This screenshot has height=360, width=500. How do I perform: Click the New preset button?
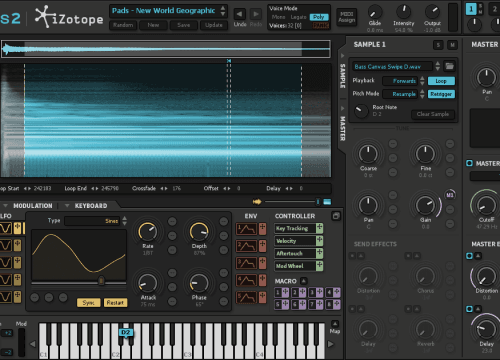coord(153,25)
